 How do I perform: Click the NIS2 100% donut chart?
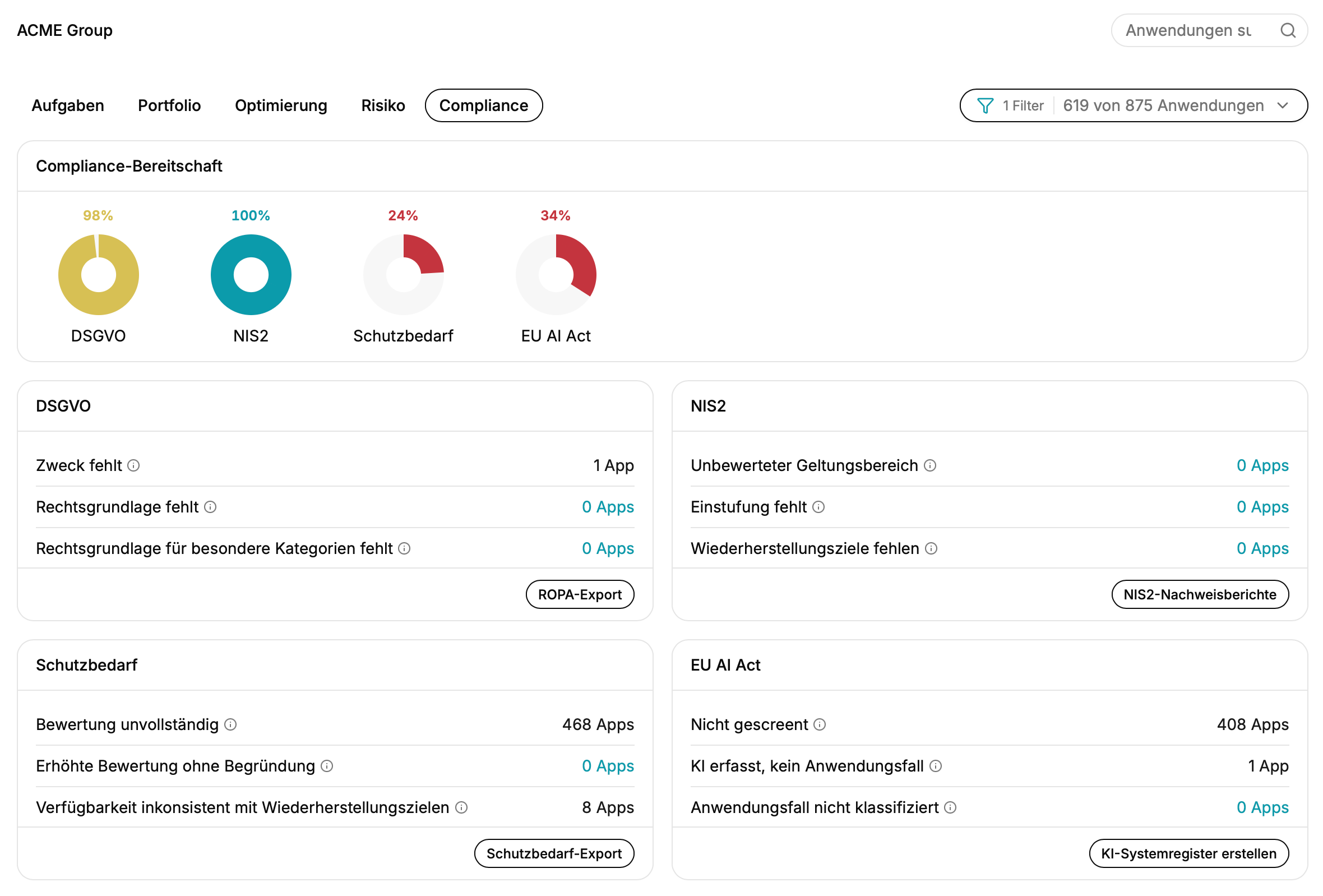coord(251,275)
